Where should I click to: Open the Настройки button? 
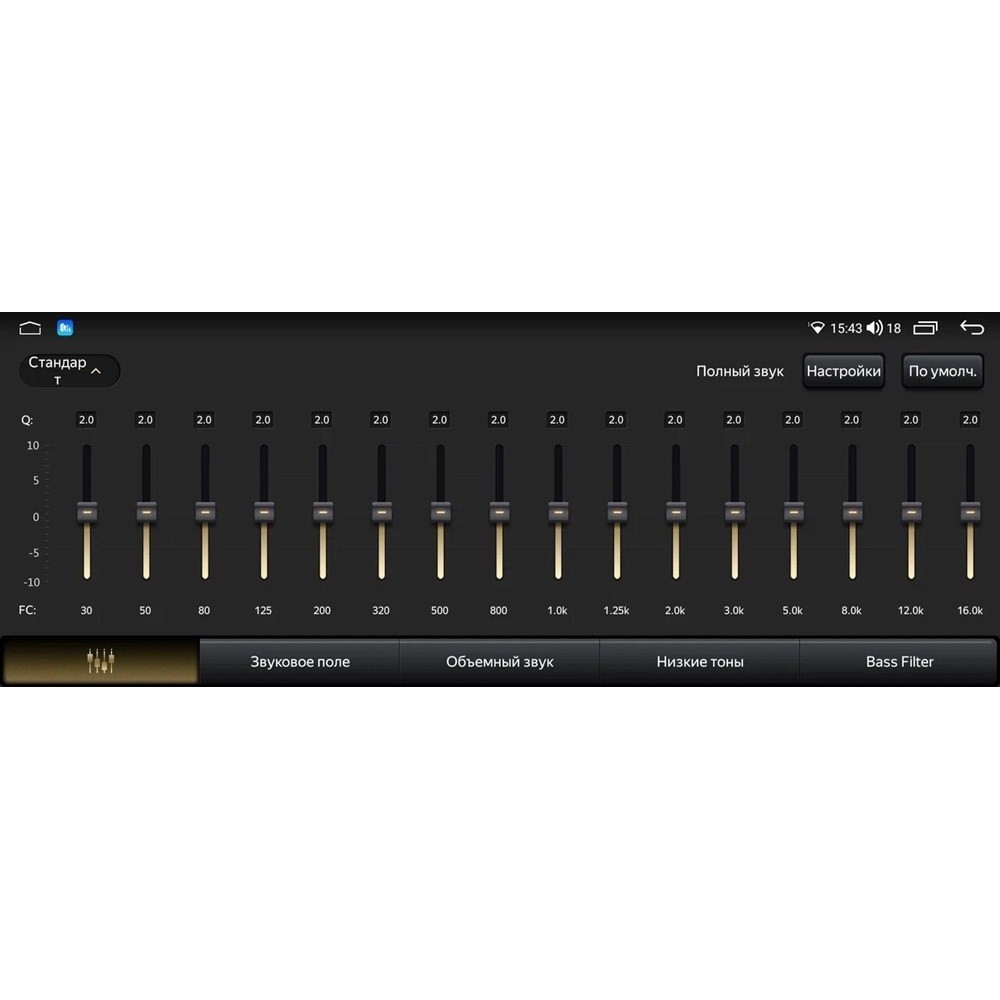pos(843,371)
